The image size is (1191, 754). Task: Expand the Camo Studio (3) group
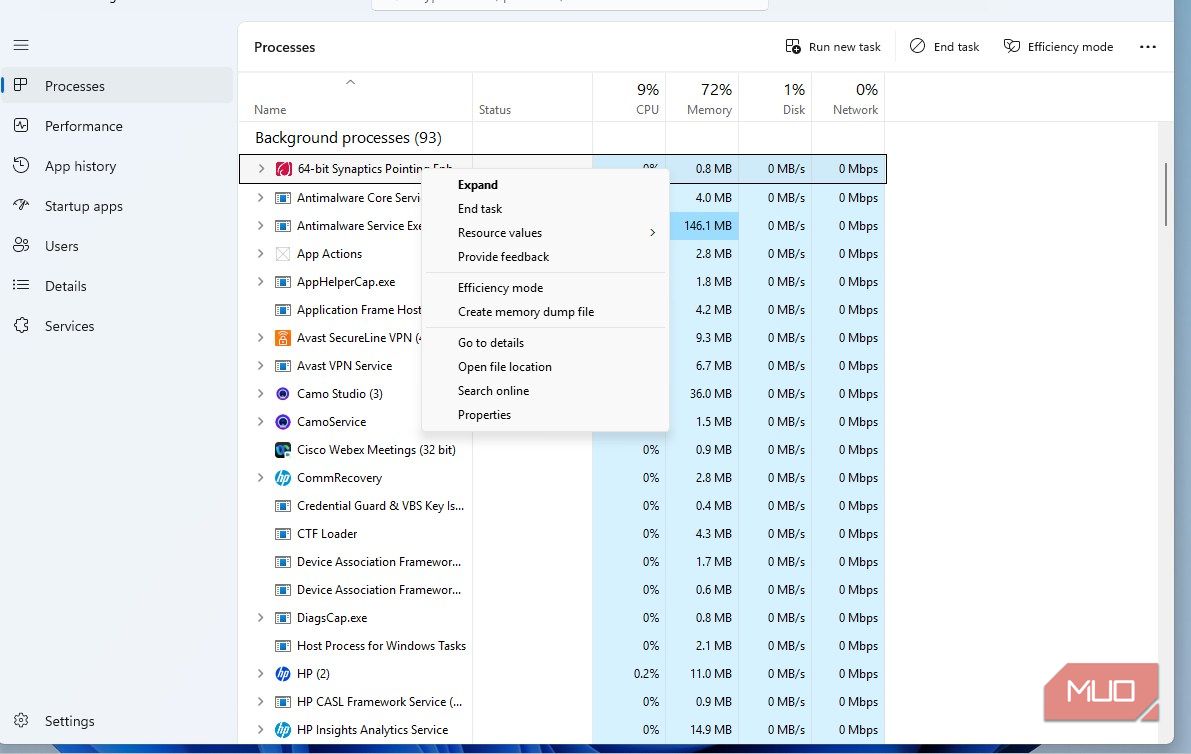(261, 393)
